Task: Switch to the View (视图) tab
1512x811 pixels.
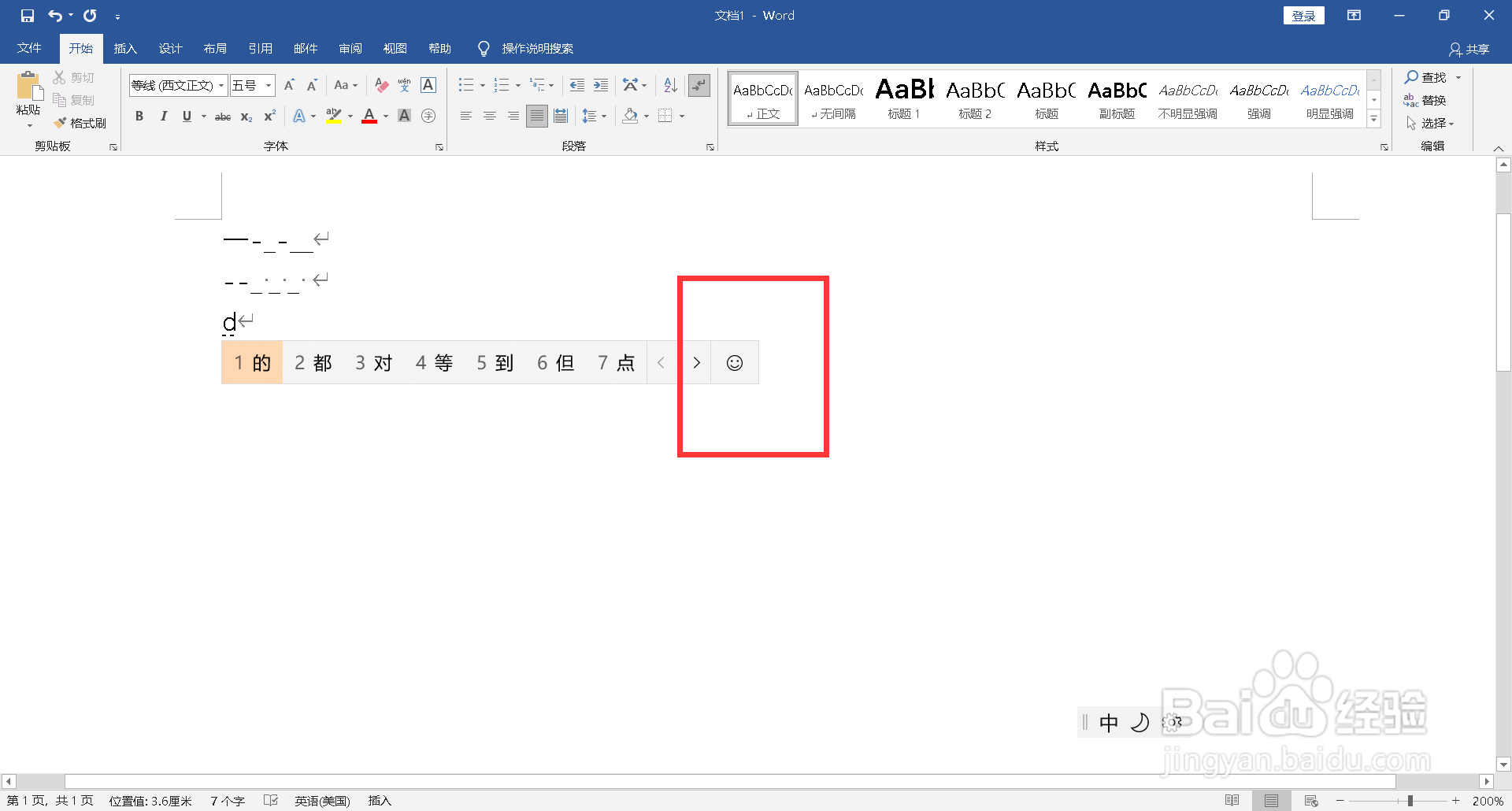Action: pos(395,49)
